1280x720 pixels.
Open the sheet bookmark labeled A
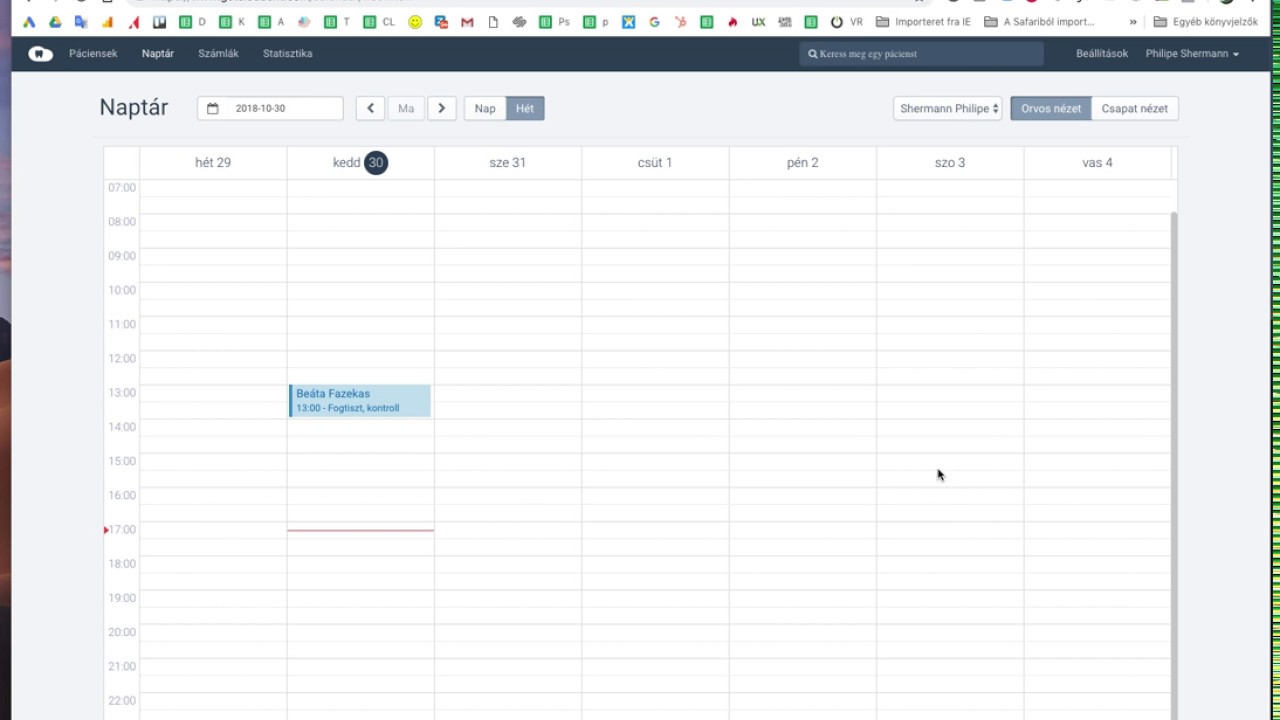tap(271, 22)
